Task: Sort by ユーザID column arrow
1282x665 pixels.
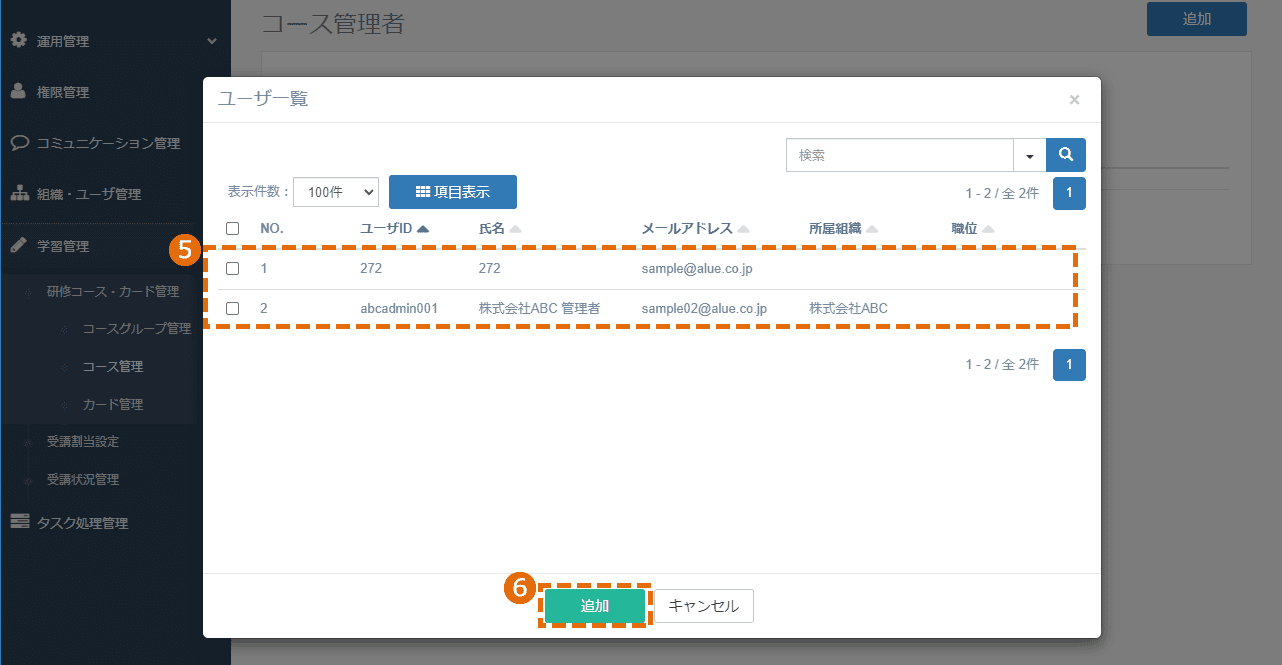Action: (423, 229)
